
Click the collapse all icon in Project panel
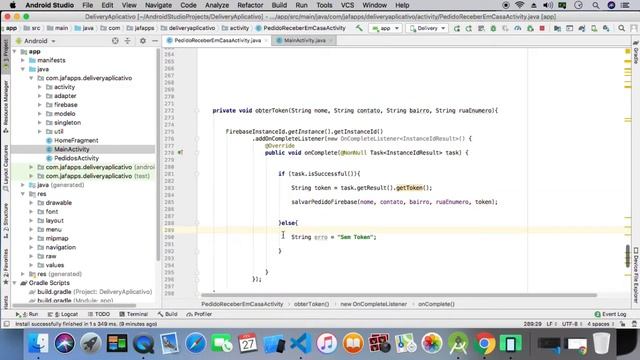[x=128, y=41]
